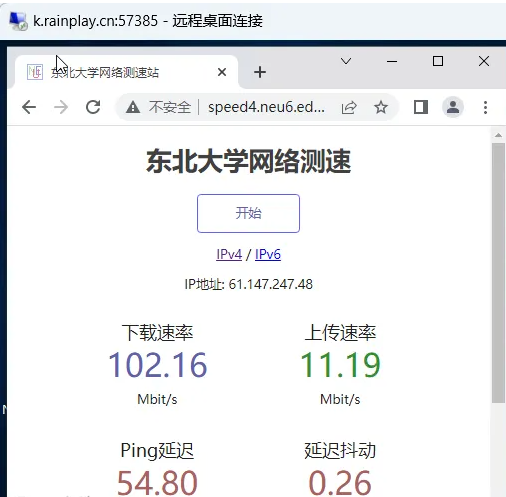
Task: Open the Chrome three-dot menu
Action: click(485, 107)
